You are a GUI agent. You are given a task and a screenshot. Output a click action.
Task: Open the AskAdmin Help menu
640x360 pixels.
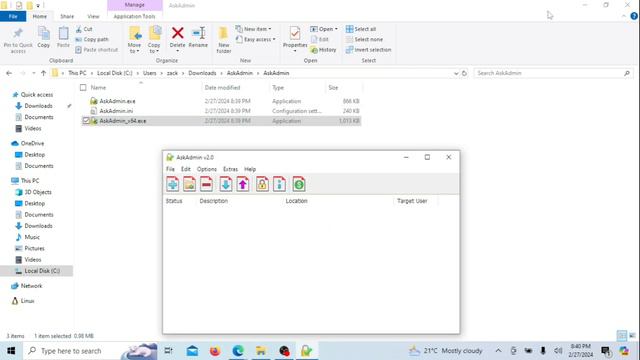point(250,169)
